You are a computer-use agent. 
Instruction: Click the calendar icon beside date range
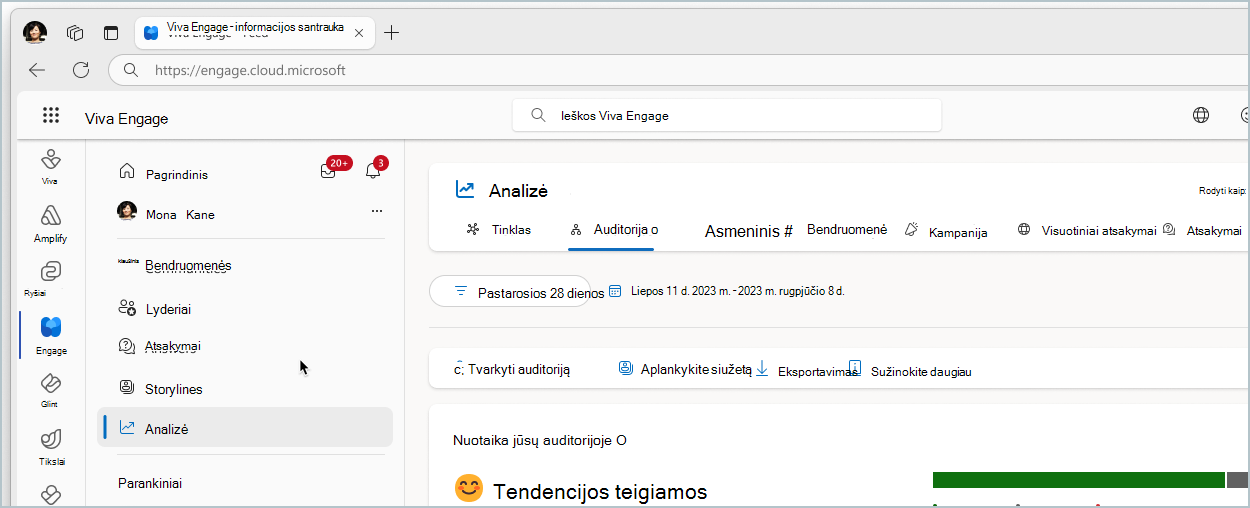(615, 291)
